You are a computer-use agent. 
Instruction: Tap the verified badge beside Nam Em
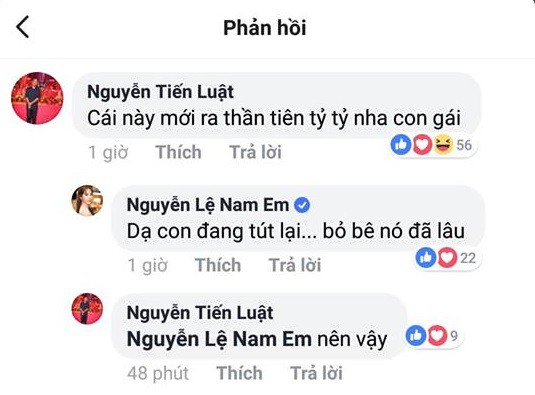[302, 205]
